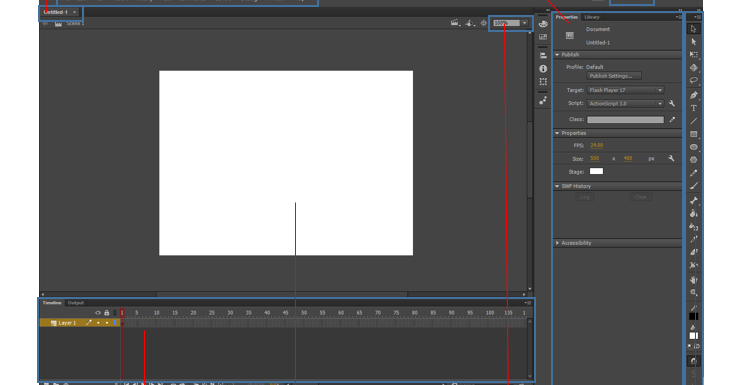Screen dimensions: 734x385
Task: Toggle Snap to Objects magnet option
Action: click(x=693, y=361)
